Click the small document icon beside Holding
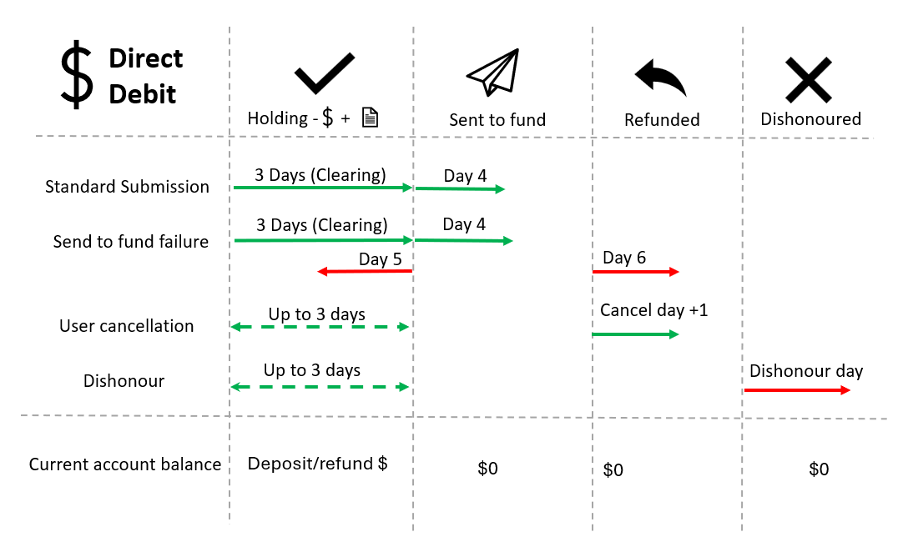 pos(370,117)
